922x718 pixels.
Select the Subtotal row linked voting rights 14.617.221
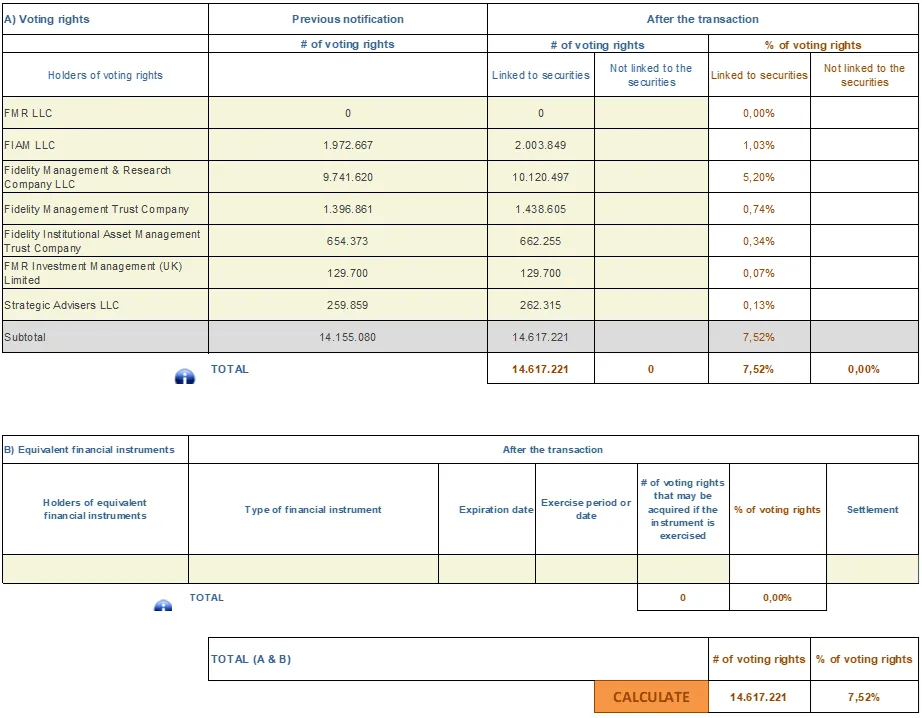pos(541,337)
